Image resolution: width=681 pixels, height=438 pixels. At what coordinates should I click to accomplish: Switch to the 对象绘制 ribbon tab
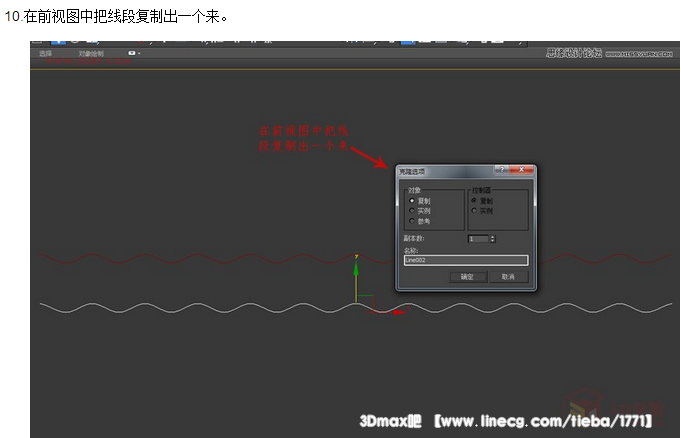(x=91, y=53)
